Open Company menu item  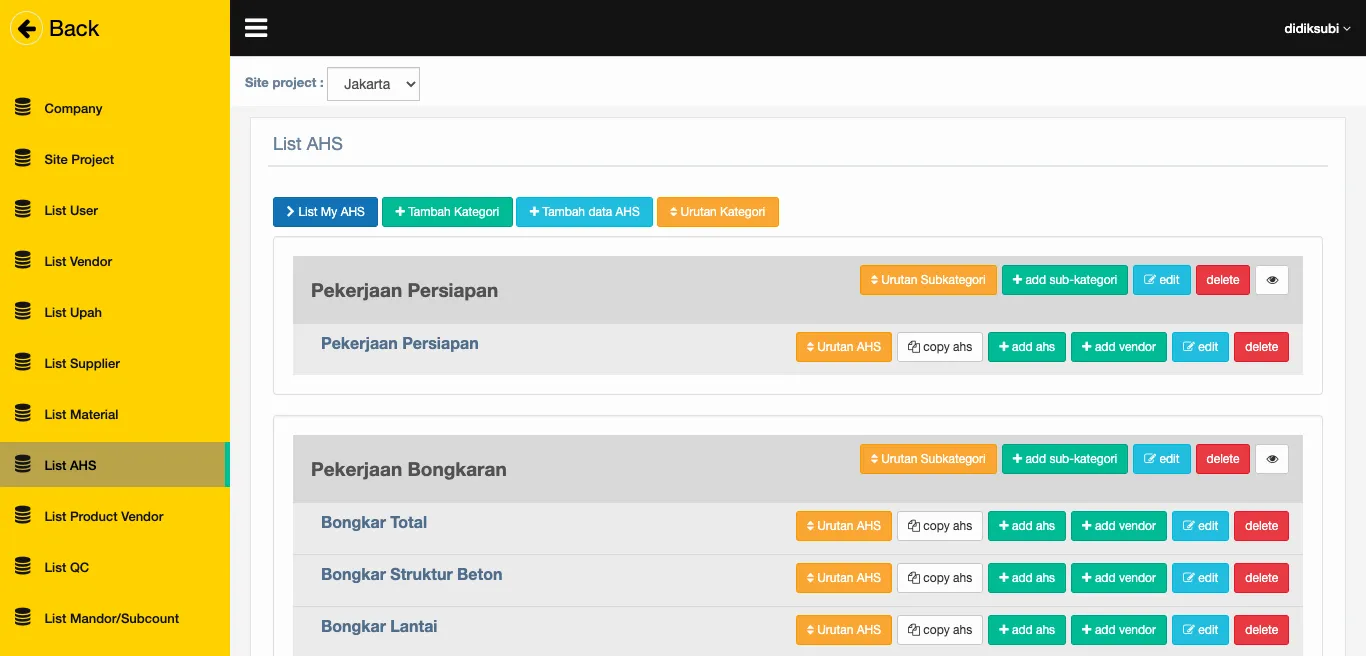(x=115, y=108)
